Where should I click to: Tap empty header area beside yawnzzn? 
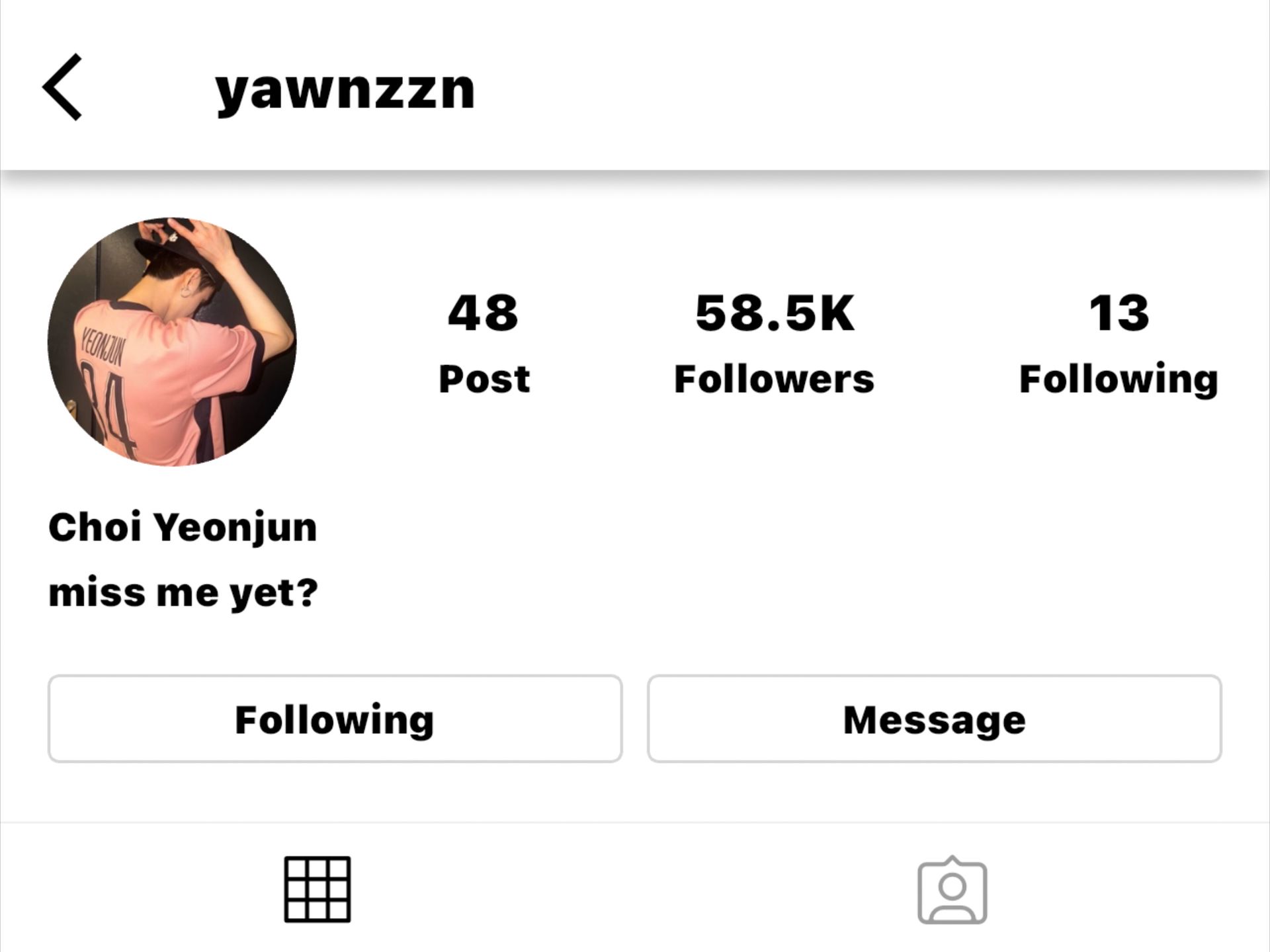tap(860, 87)
